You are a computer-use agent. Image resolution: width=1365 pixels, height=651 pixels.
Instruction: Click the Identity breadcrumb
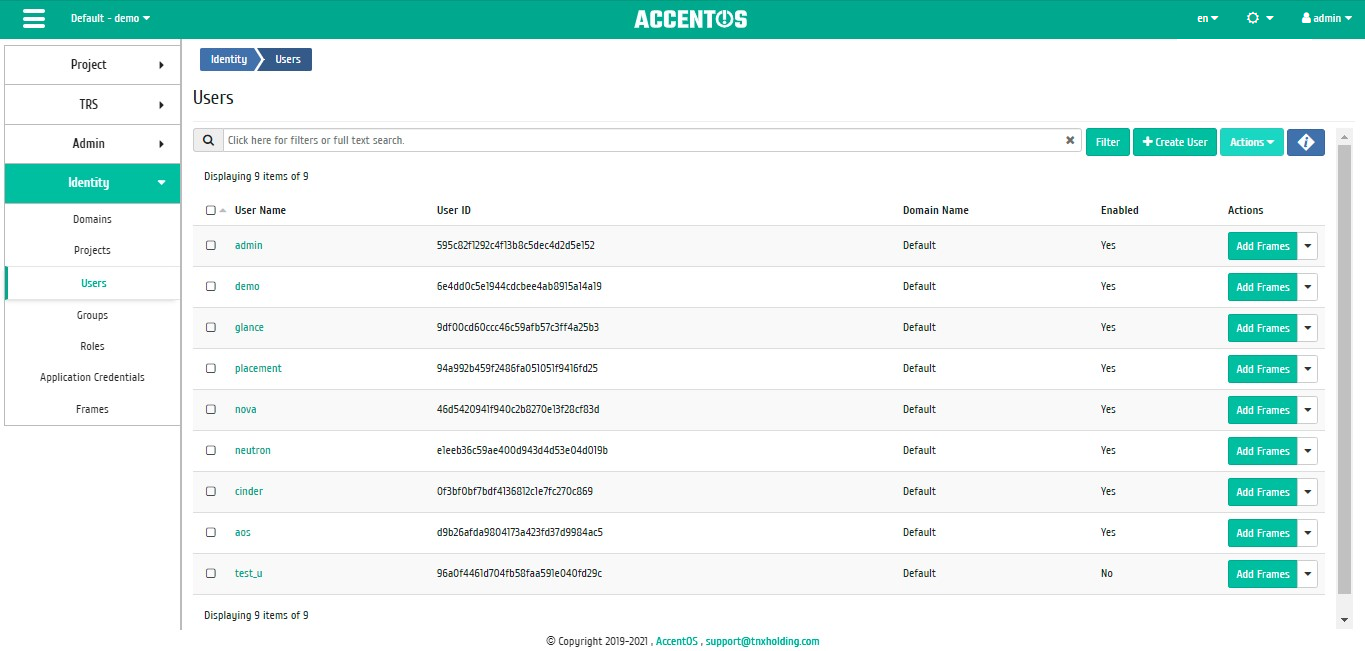[x=229, y=59]
